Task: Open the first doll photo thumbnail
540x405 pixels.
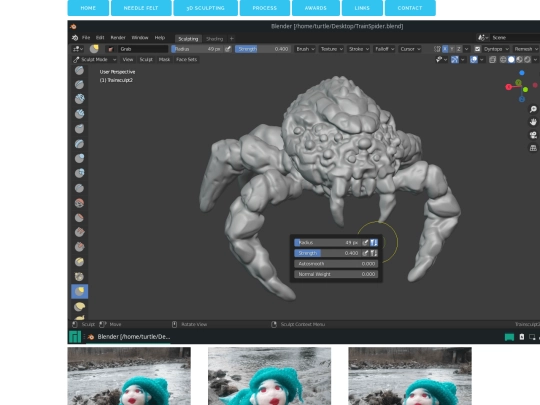Action: [x=129, y=376]
